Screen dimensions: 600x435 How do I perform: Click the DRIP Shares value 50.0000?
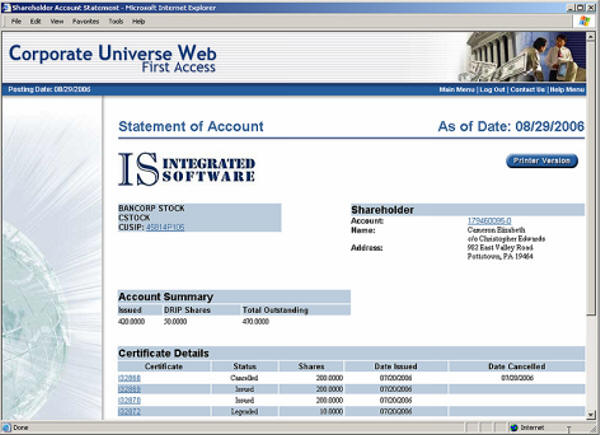click(x=175, y=322)
